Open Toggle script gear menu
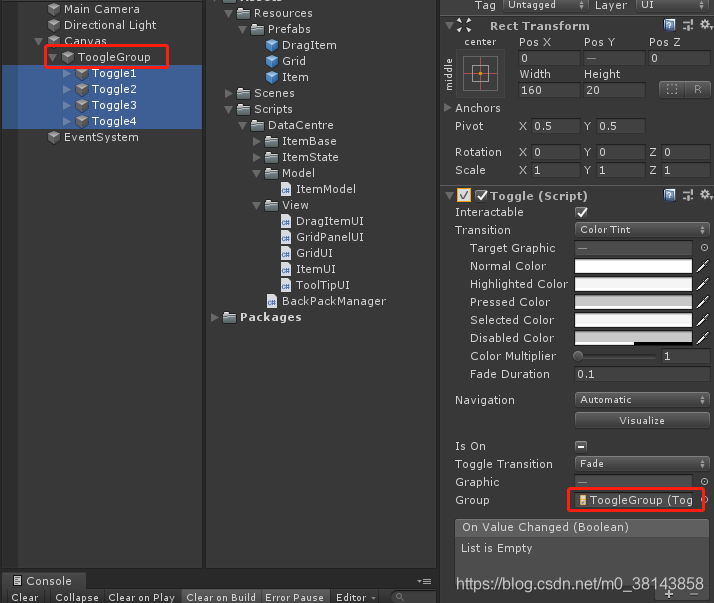The image size is (714, 603). click(x=706, y=194)
